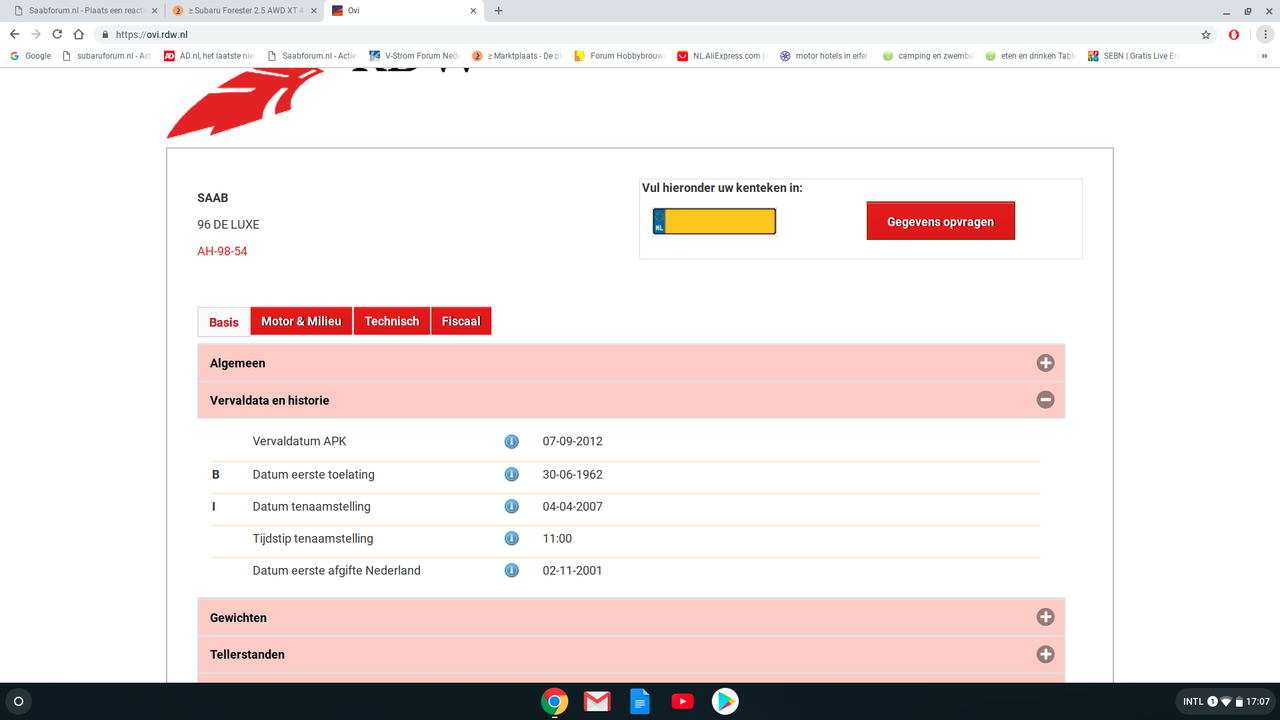
Task: Show info for Datum tenaamstelling
Action: [x=511, y=506]
